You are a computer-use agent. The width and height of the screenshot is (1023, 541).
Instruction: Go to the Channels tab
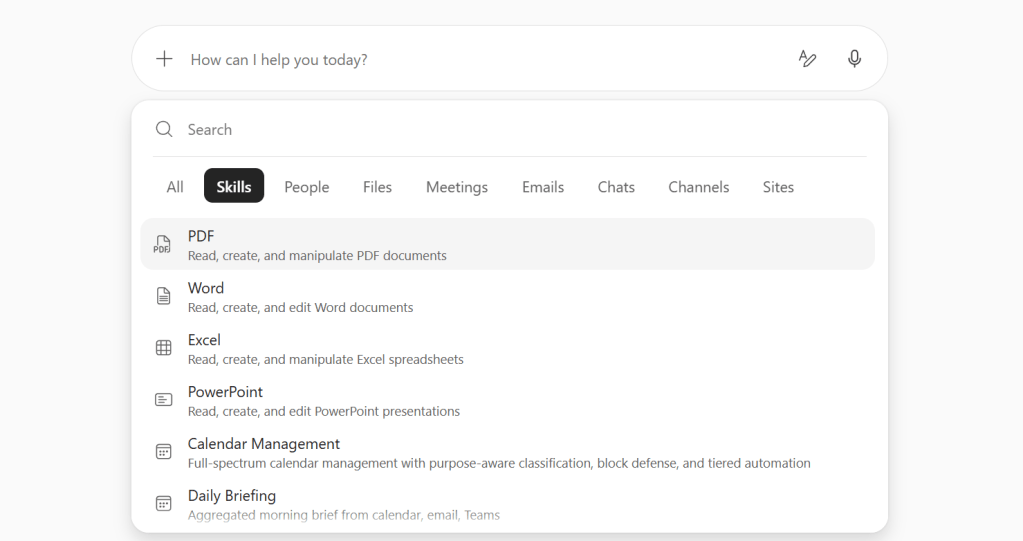[x=698, y=187]
